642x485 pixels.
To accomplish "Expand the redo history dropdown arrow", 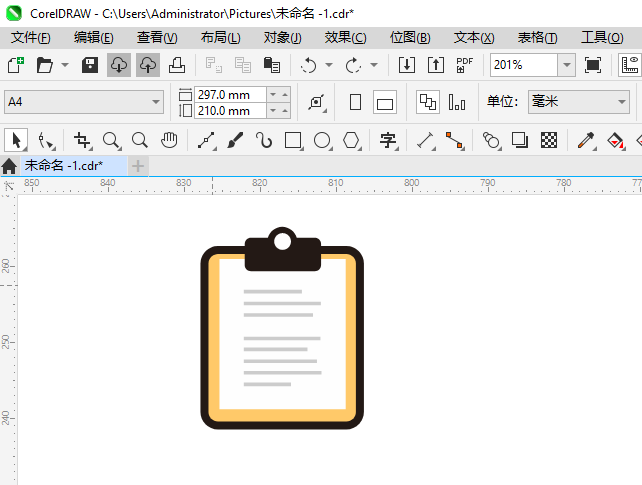I will coord(374,65).
